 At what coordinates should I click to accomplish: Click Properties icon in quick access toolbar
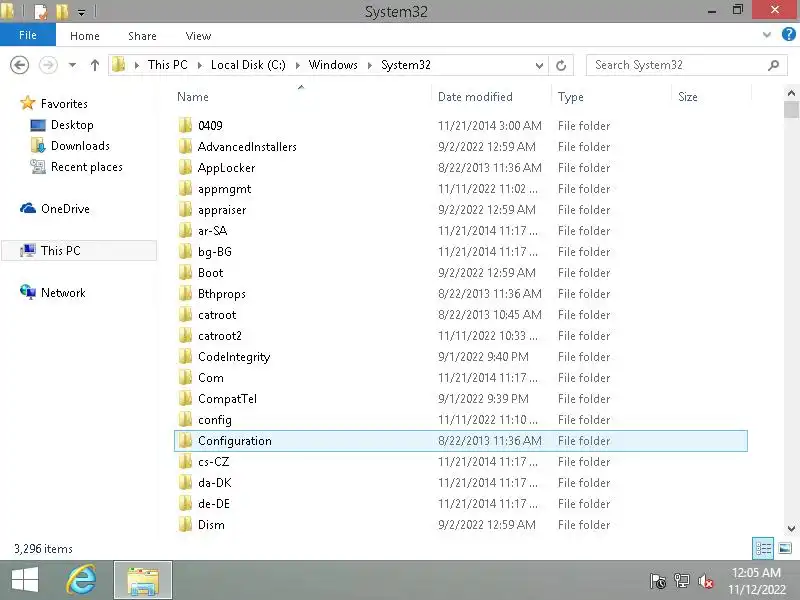40,12
